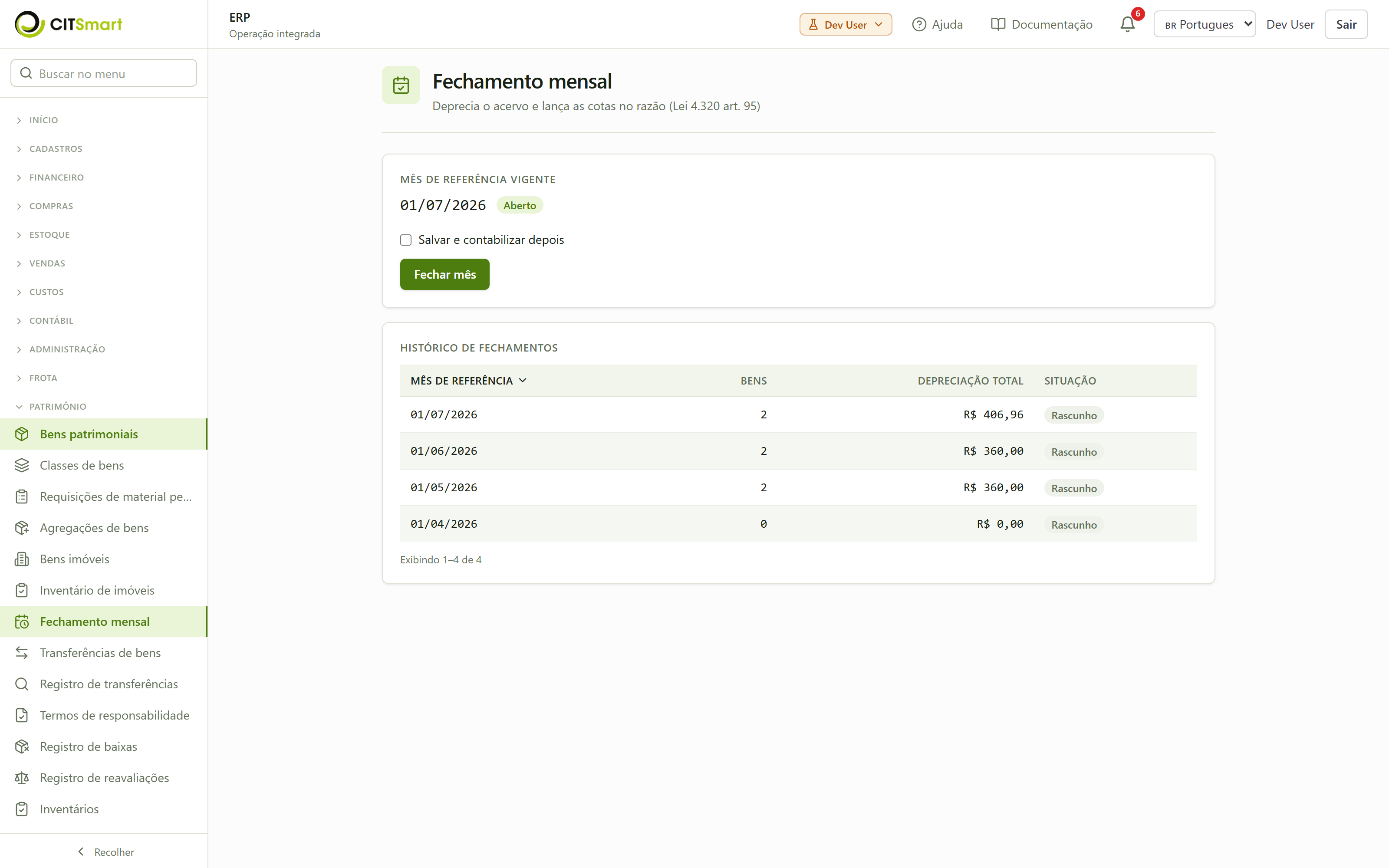Click the Registro de baixas icon

pos(22,746)
